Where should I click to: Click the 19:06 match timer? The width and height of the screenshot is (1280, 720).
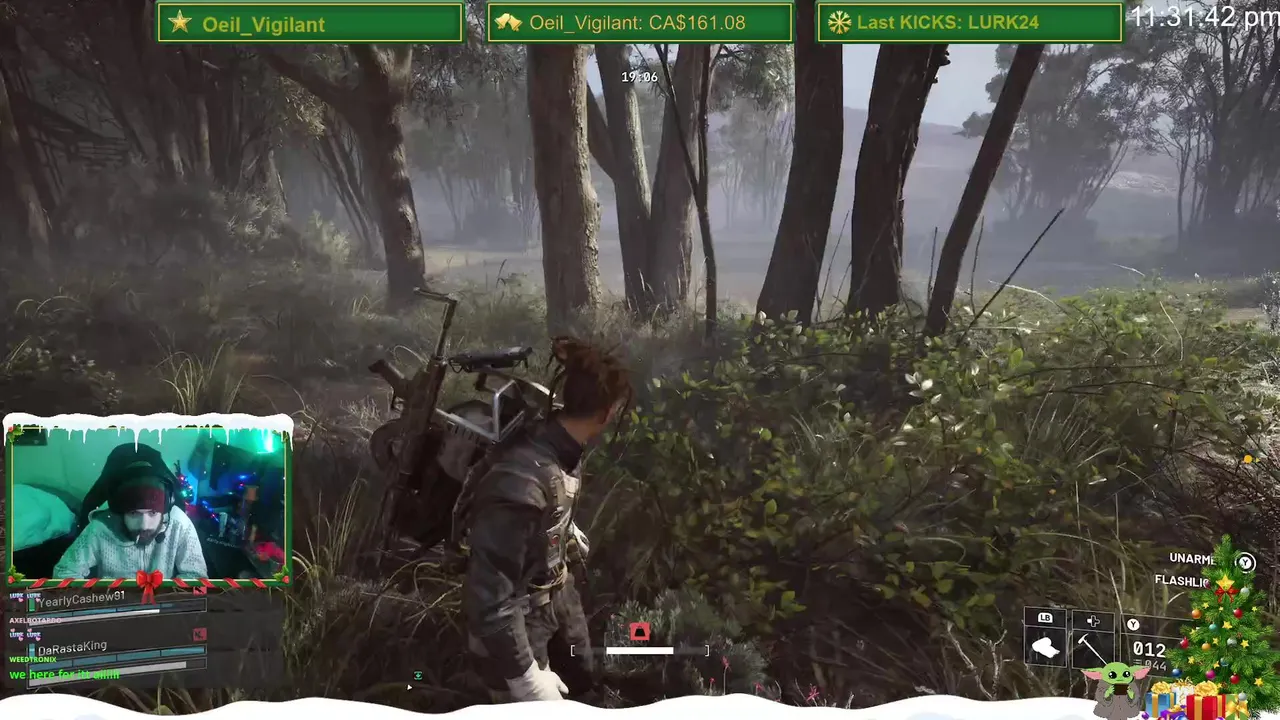[639, 77]
